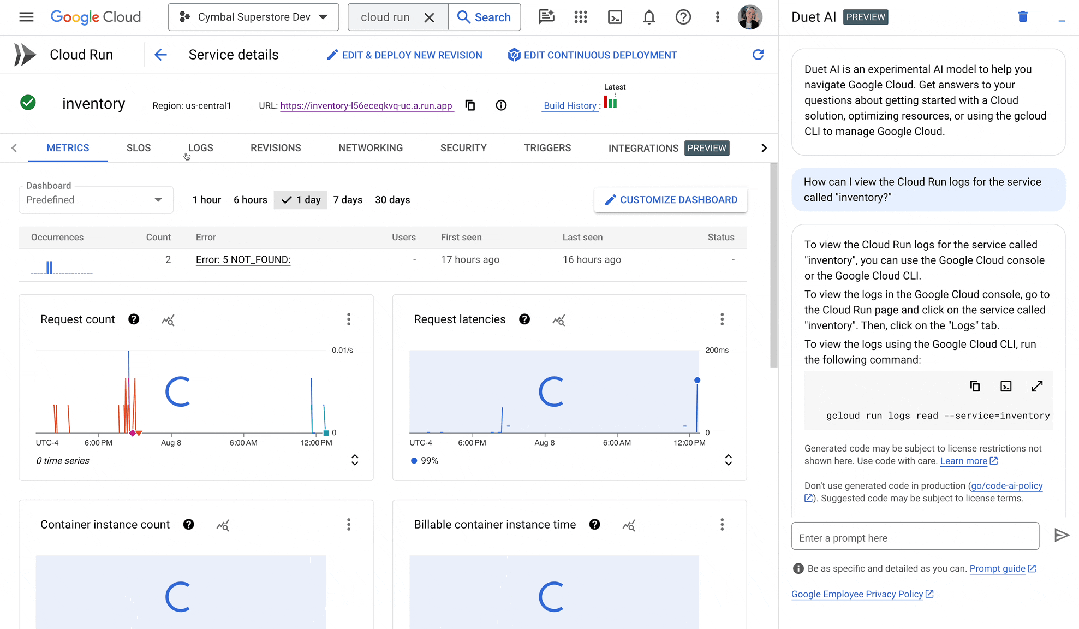
Task: Open the Build History link
Action: coord(570,106)
